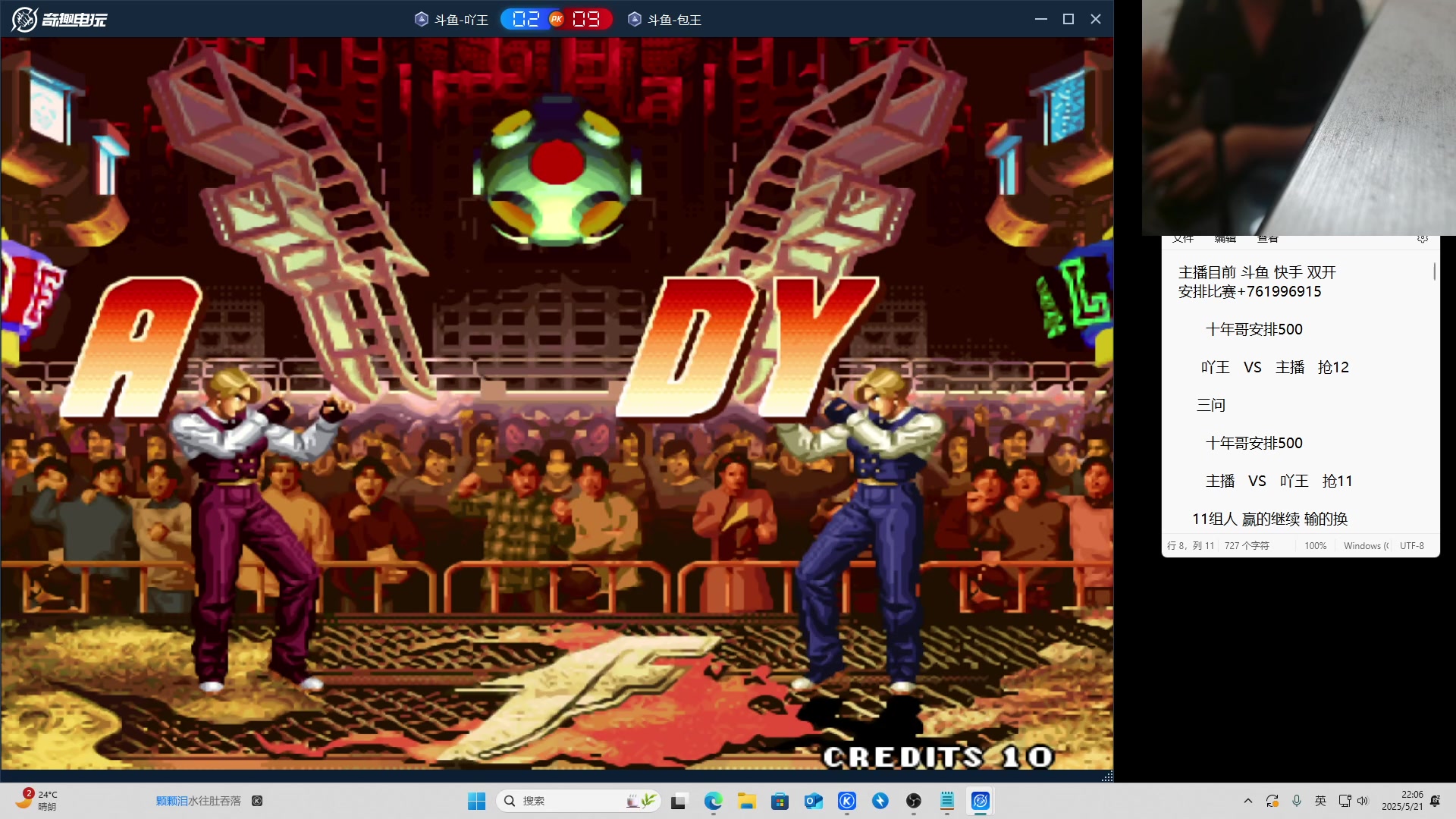Viewport: 1456px width, 819px height.
Task: Click the taskbar 搜索 search box
Action: pos(579,801)
